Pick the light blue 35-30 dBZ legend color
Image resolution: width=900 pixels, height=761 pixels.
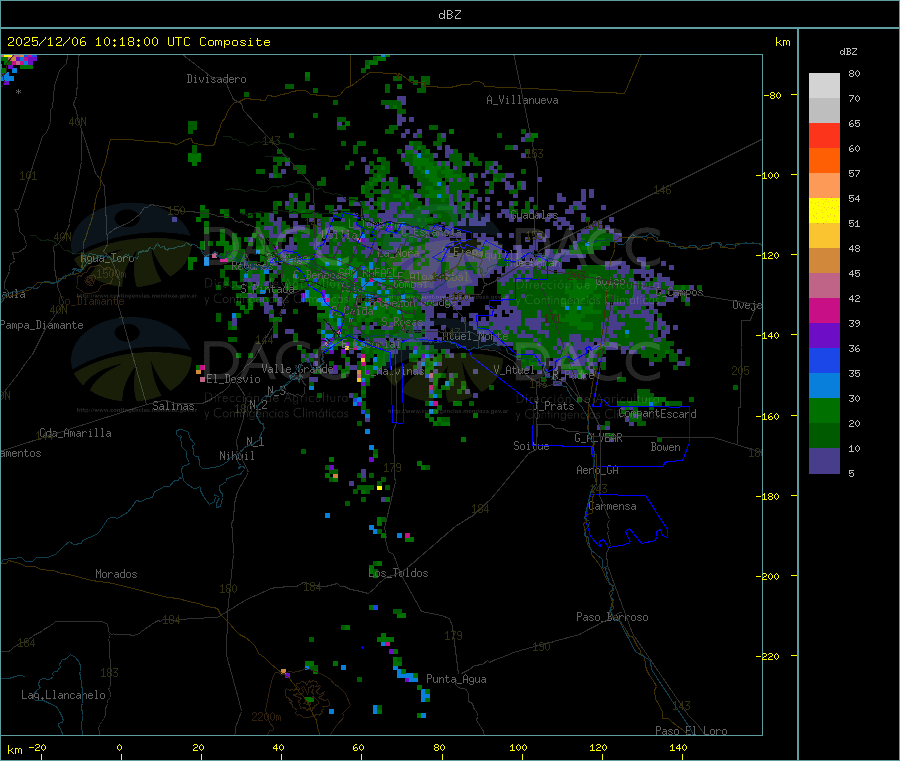(824, 385)
